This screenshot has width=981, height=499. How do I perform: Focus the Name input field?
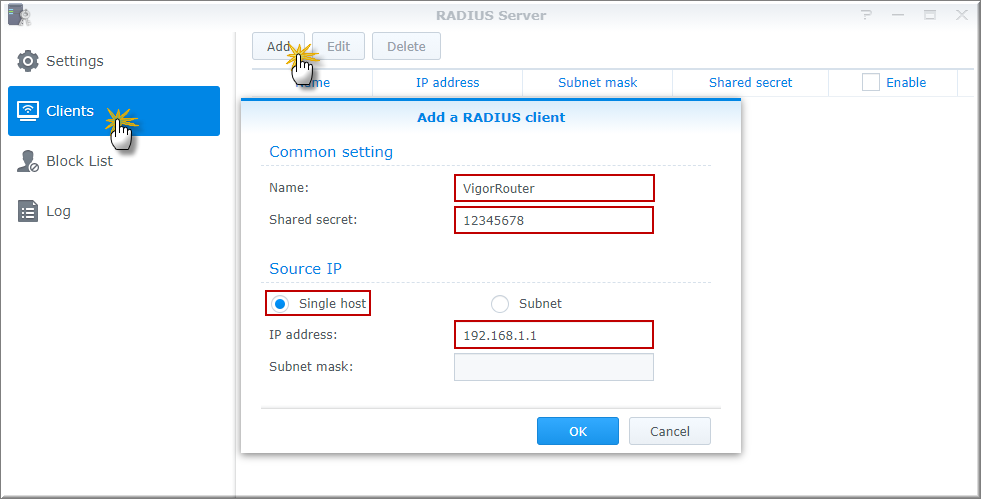click(x=554, y=187)
